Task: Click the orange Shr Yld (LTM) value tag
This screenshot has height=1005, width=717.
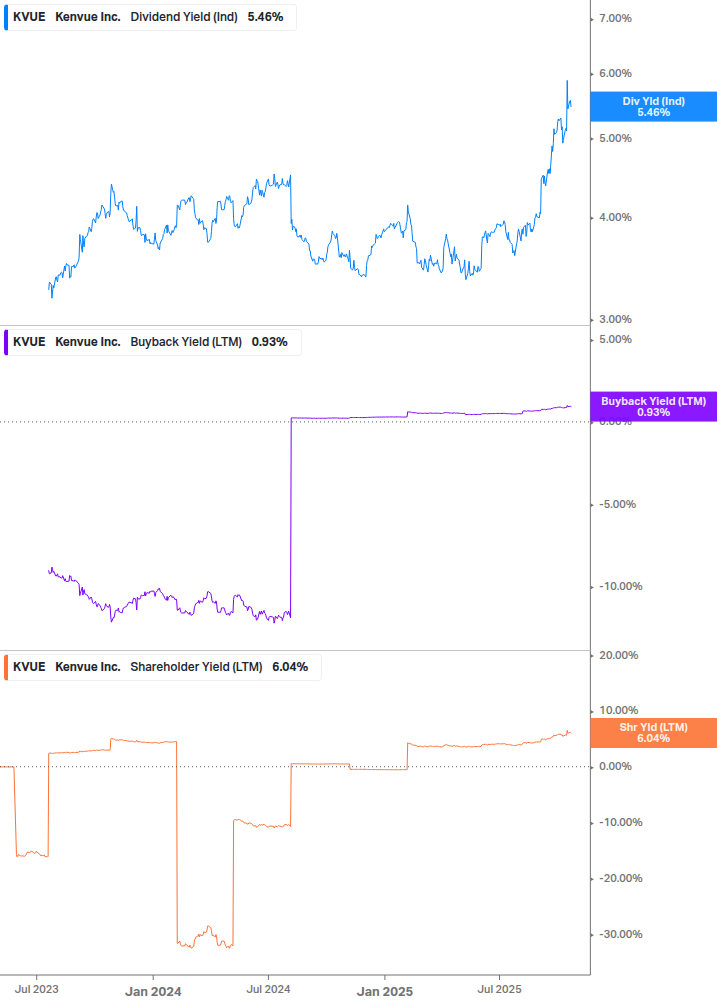Action: 653,732
